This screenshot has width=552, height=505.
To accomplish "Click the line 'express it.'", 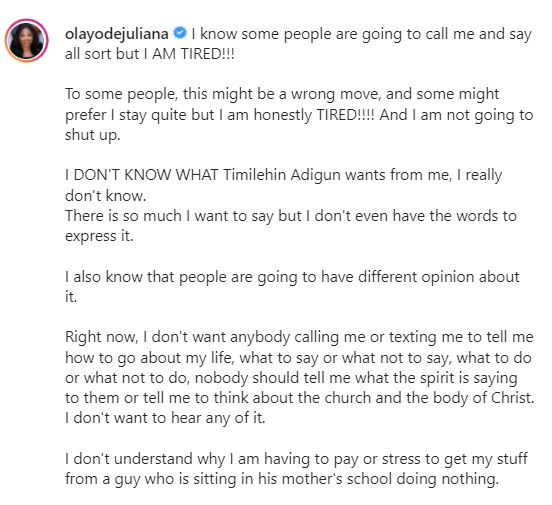I will coord(99,236).
